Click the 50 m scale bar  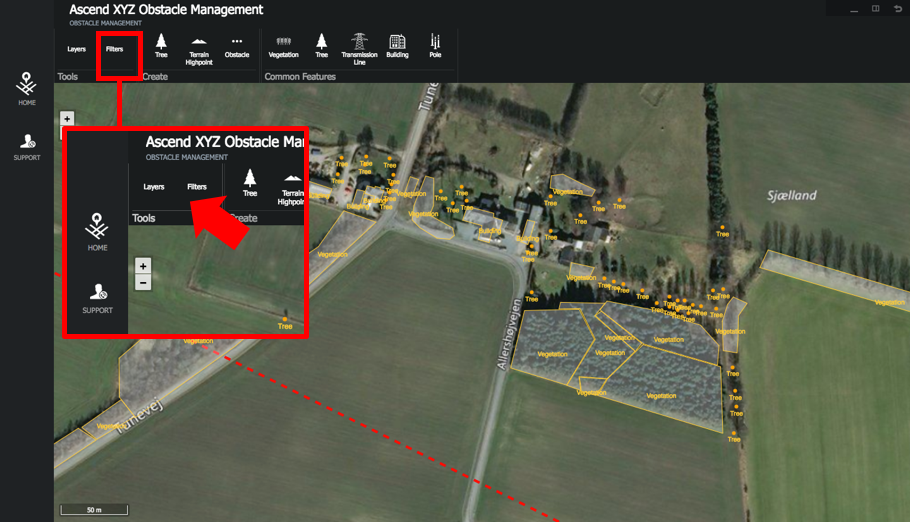click(94, 510)
